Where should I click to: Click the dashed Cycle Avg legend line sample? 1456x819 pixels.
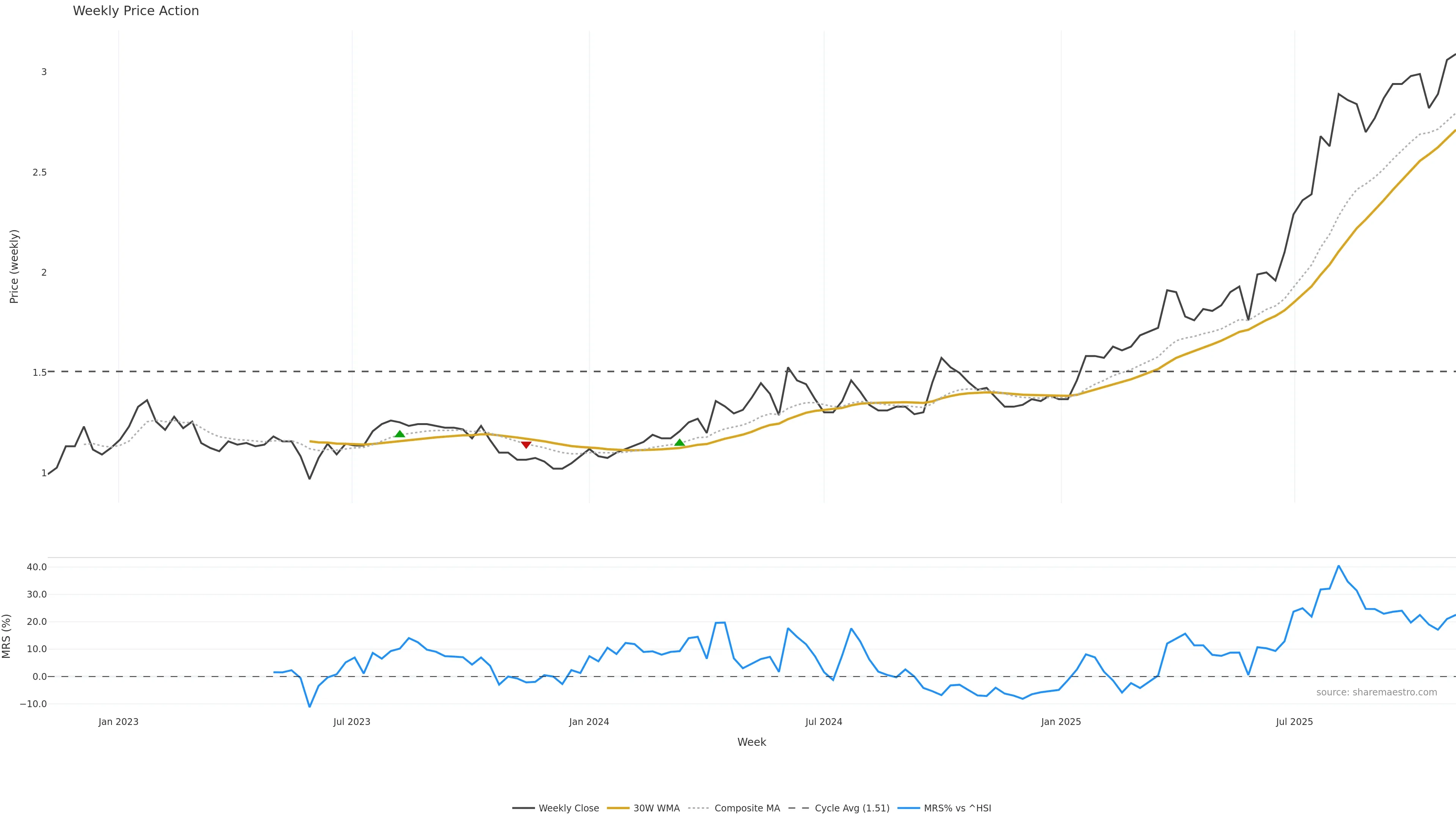(x=799, y=808)
